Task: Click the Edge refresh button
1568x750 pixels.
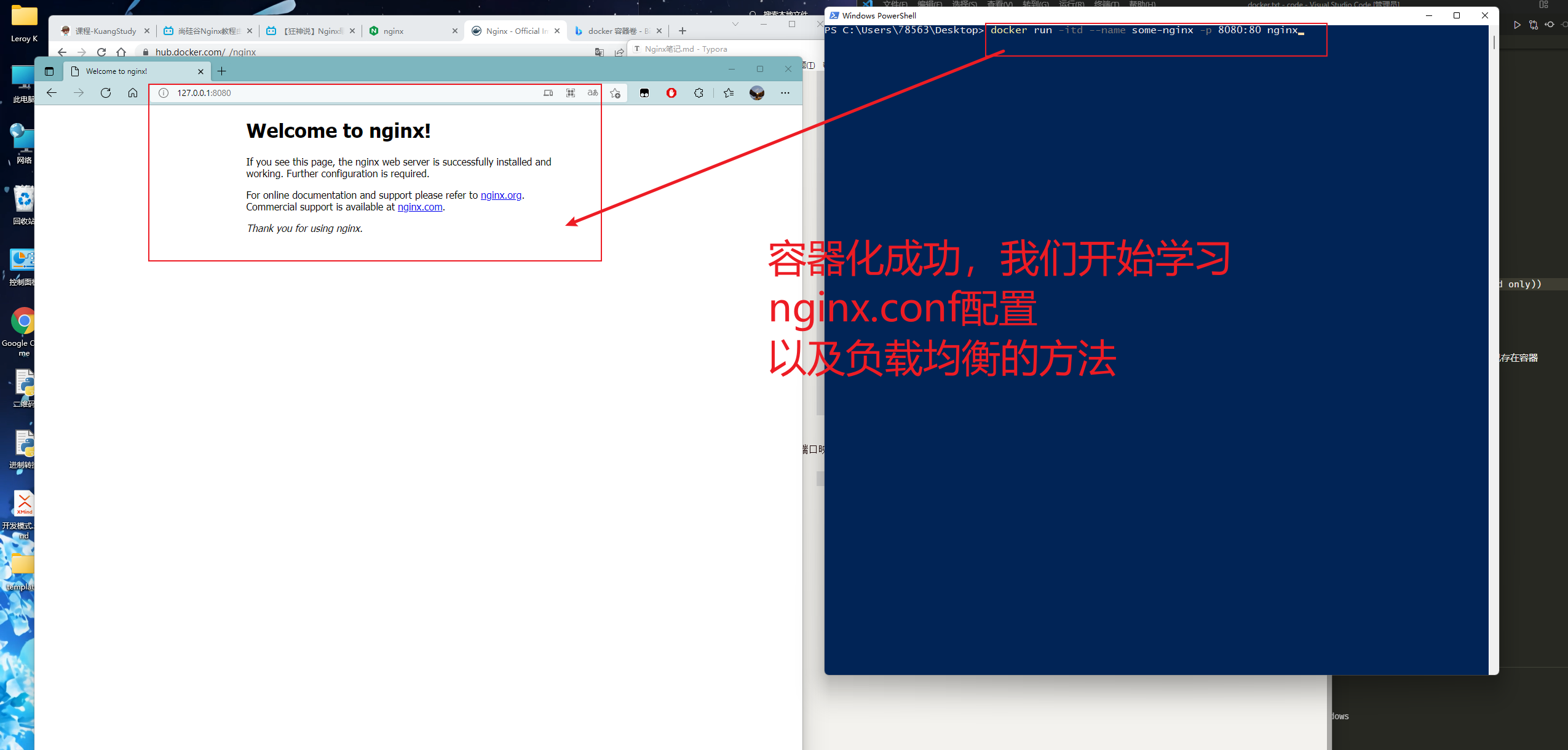Action: click(x=106, y=93)
